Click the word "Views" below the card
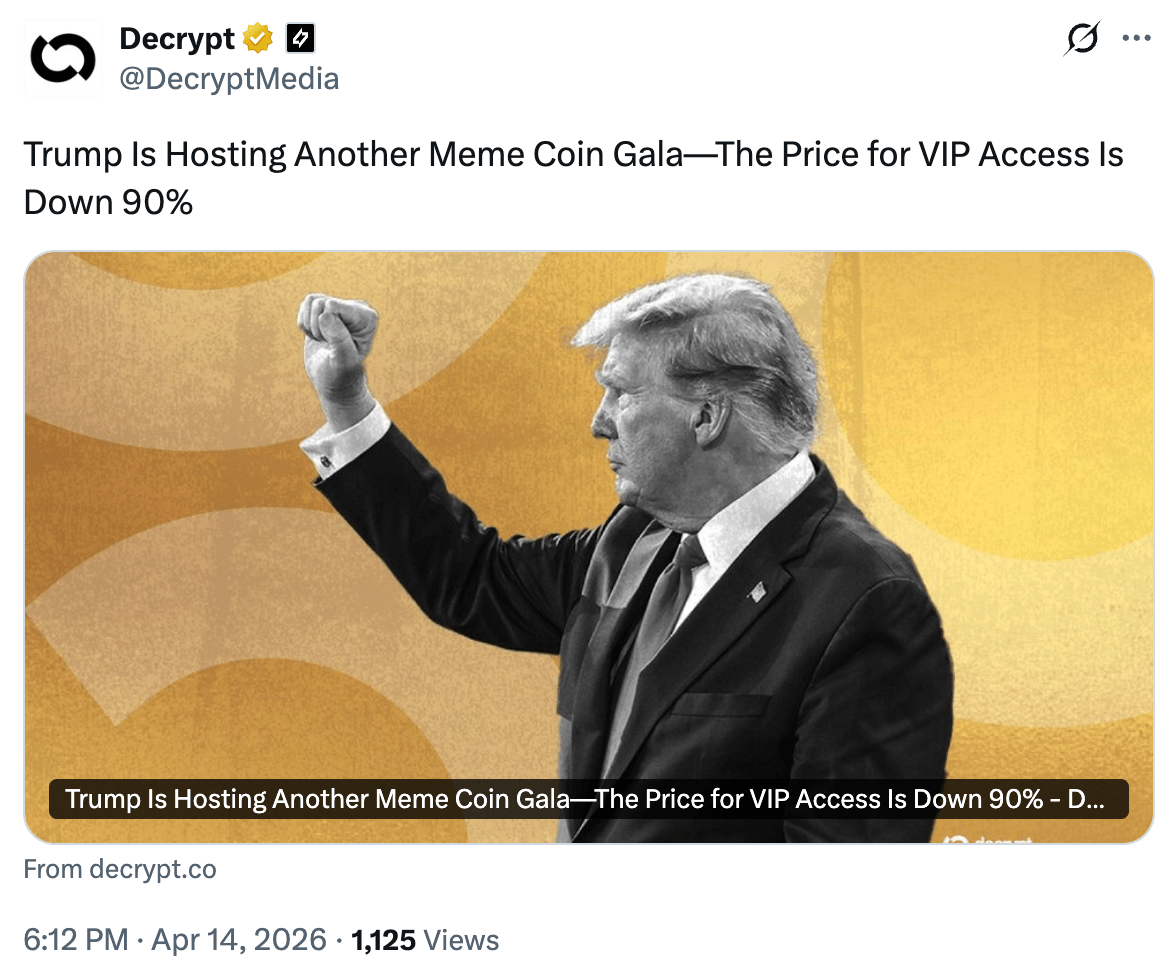The image size is (1176, 980). (x=461, y=940)
